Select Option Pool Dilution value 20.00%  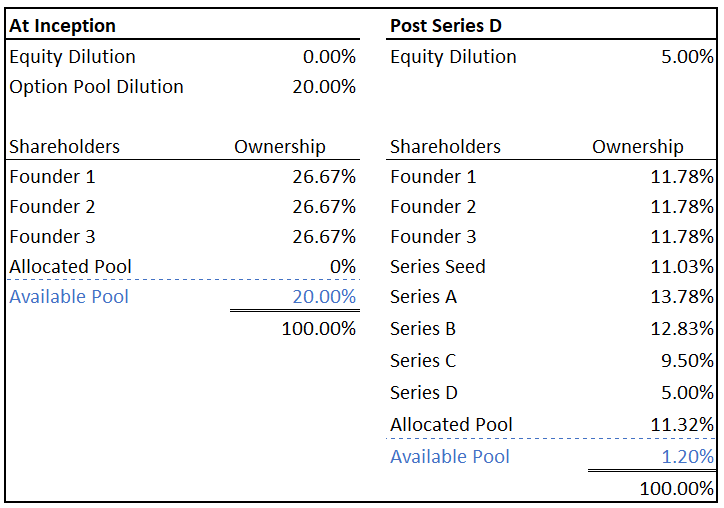click(323, 87)
